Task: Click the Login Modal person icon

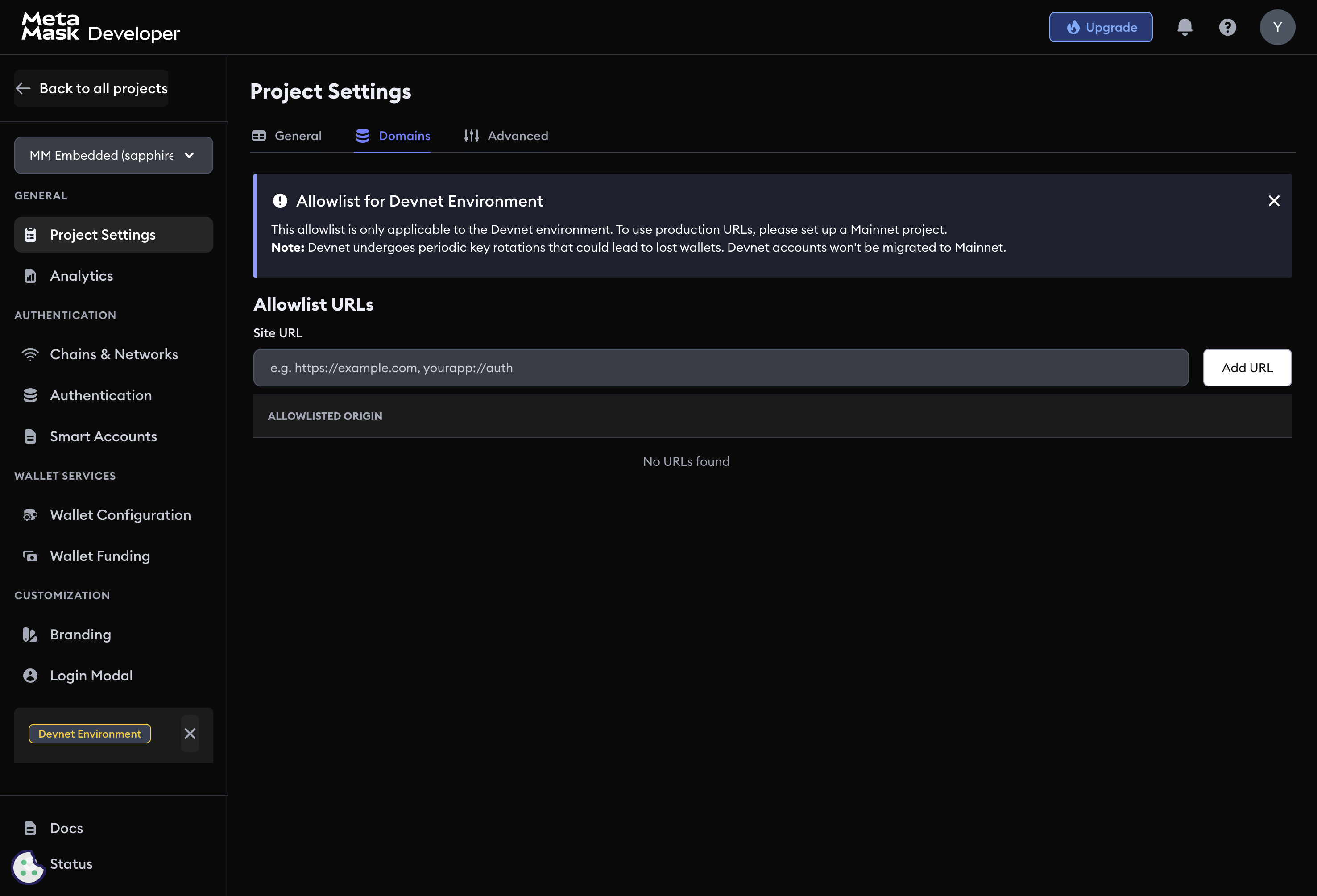Action: 31,676
